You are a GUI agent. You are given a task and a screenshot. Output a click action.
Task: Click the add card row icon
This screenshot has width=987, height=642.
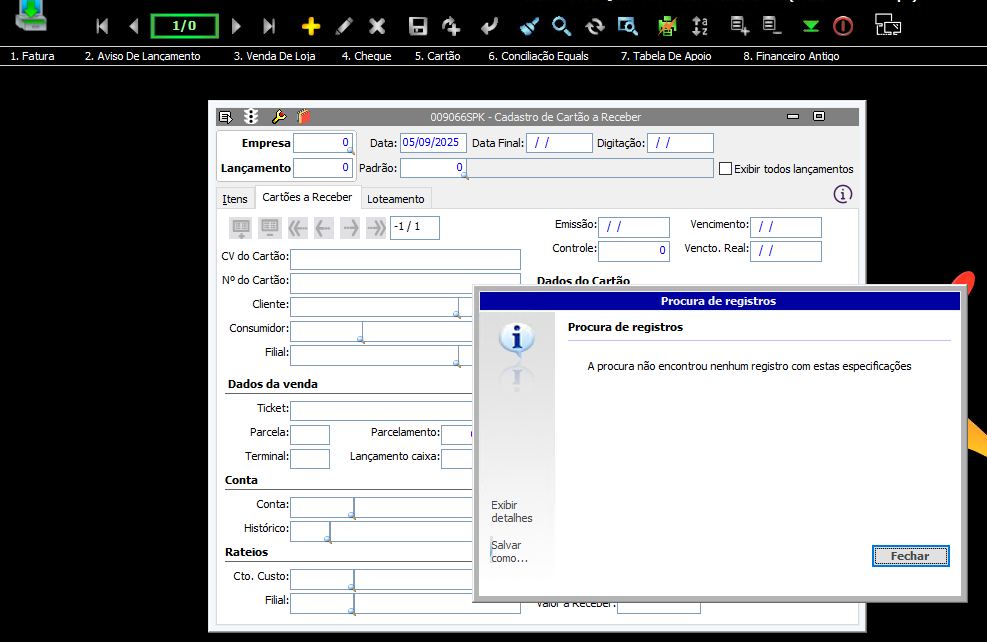(x=241, y=227)
